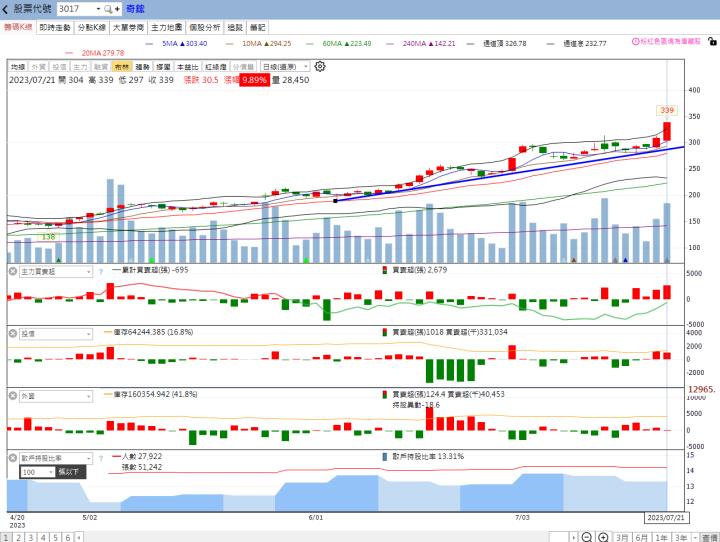Viewport: 720px width, 542px height.
Task: Toggle 均線 moving average overlay
Action: [x=18, y=67]
